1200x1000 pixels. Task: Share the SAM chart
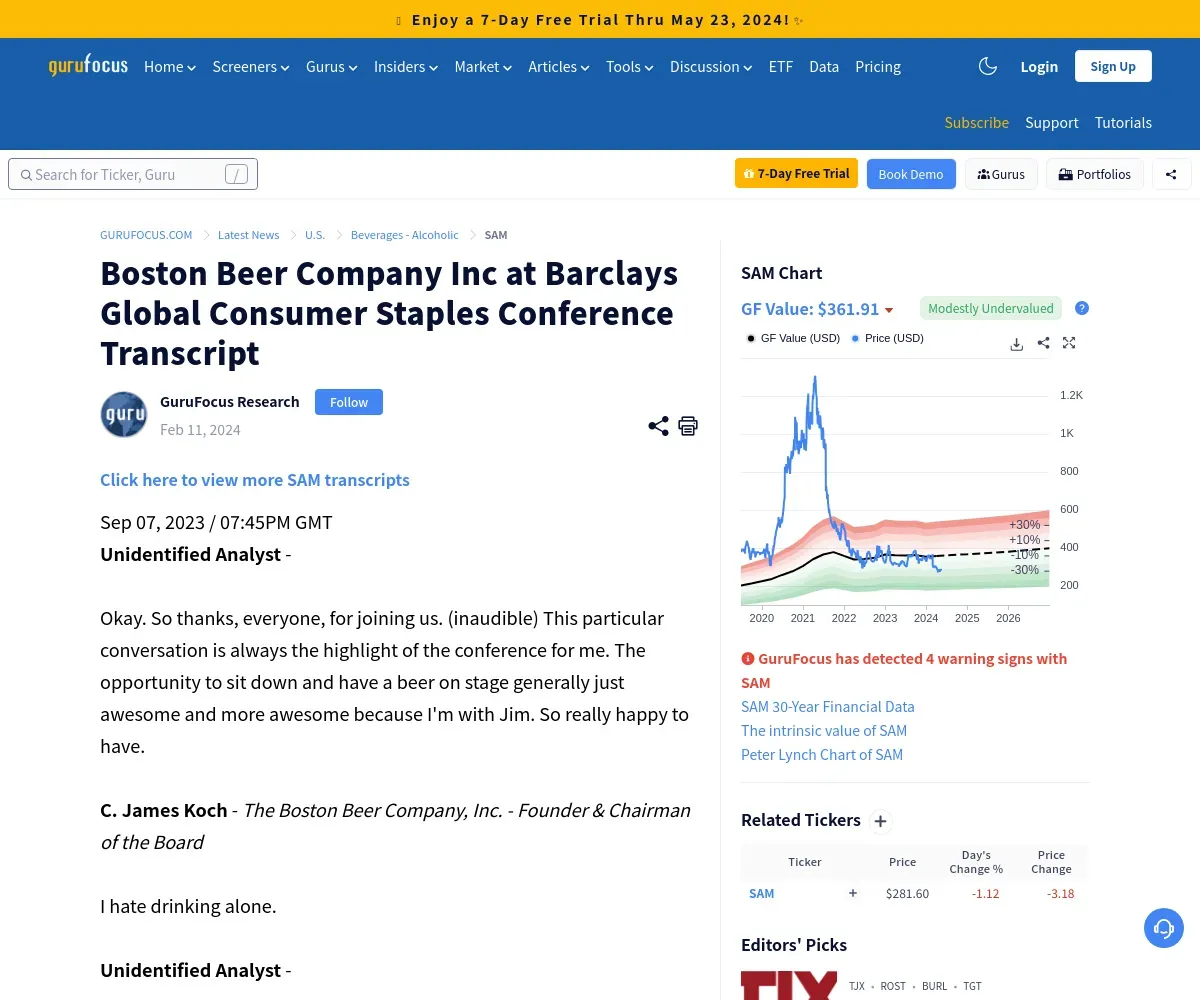(1043, 343)
